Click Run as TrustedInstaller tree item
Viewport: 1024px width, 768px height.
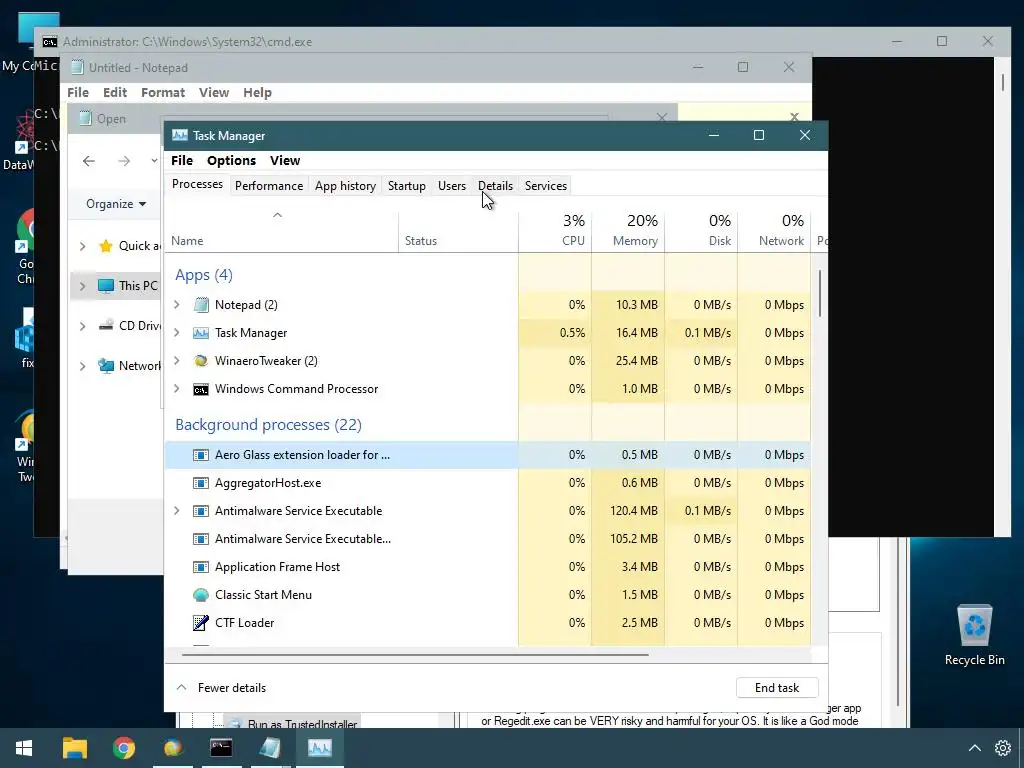point(302,724)
